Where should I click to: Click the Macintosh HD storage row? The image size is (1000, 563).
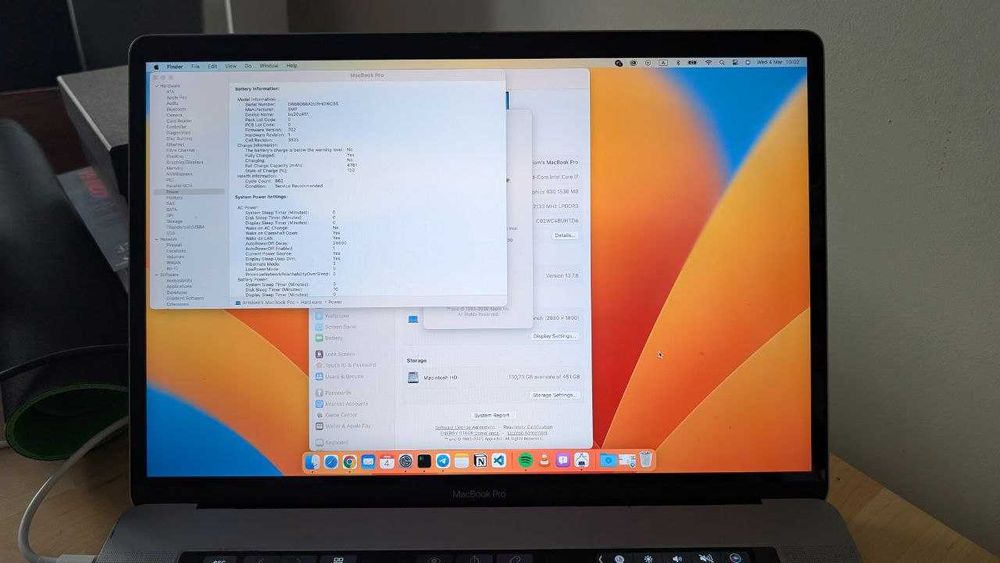tap(494, 377)
